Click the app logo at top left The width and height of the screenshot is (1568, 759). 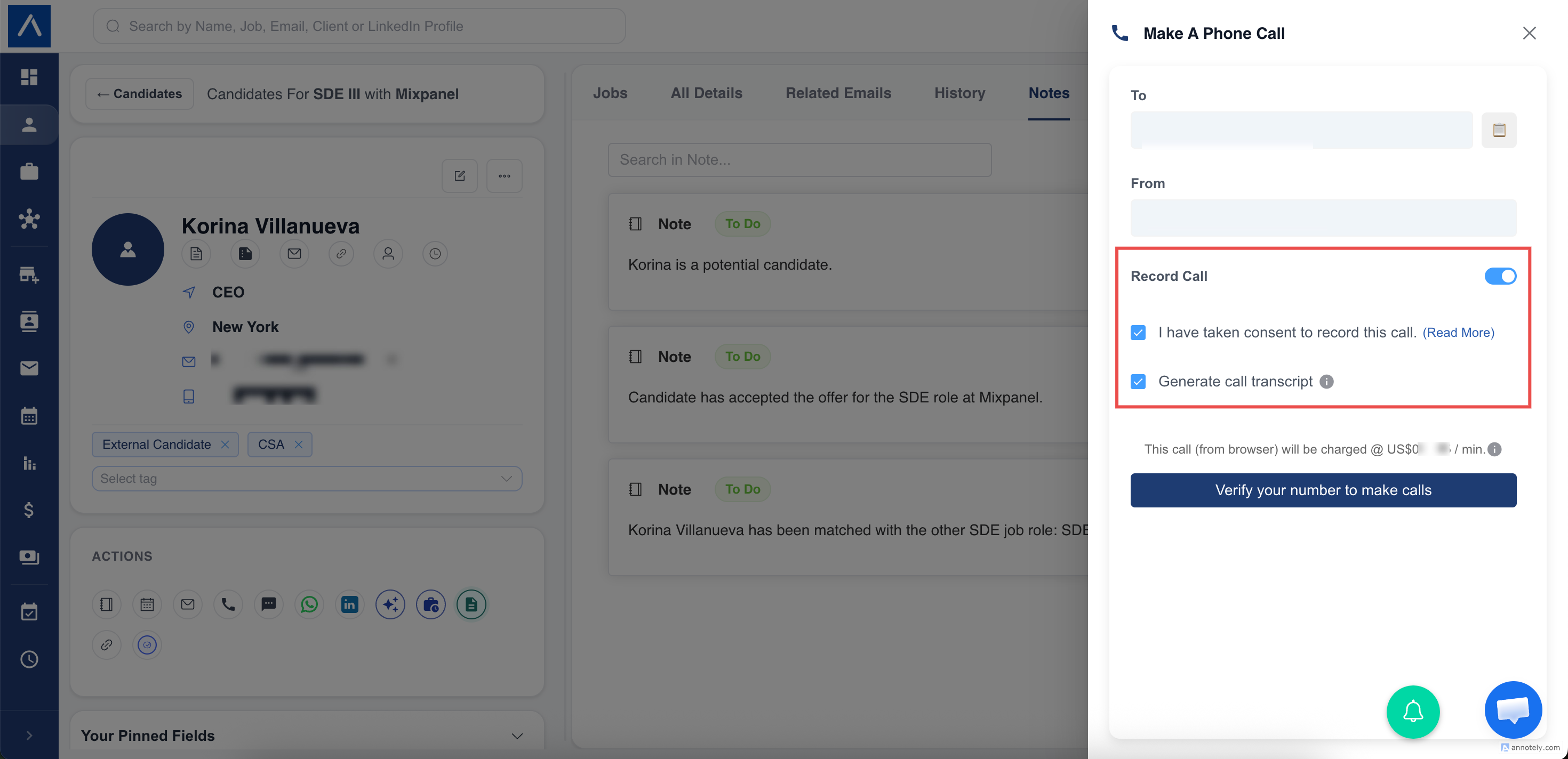(29, 26)
